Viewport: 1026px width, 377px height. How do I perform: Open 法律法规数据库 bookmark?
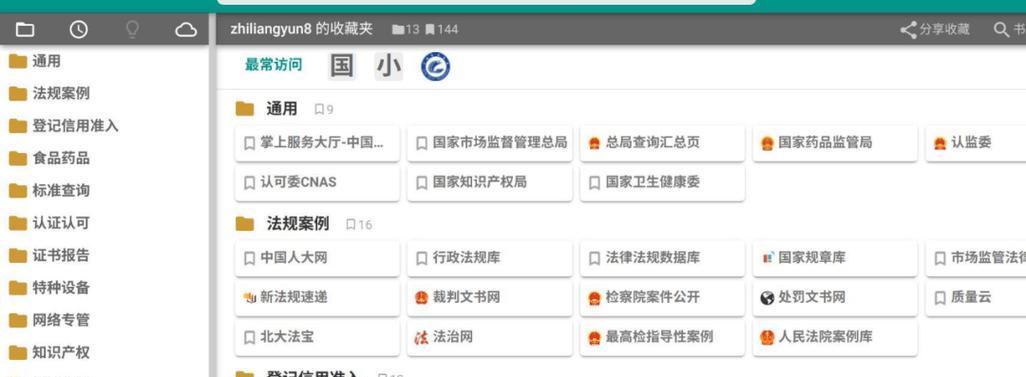pyautogui.click(x=662, y=258)
